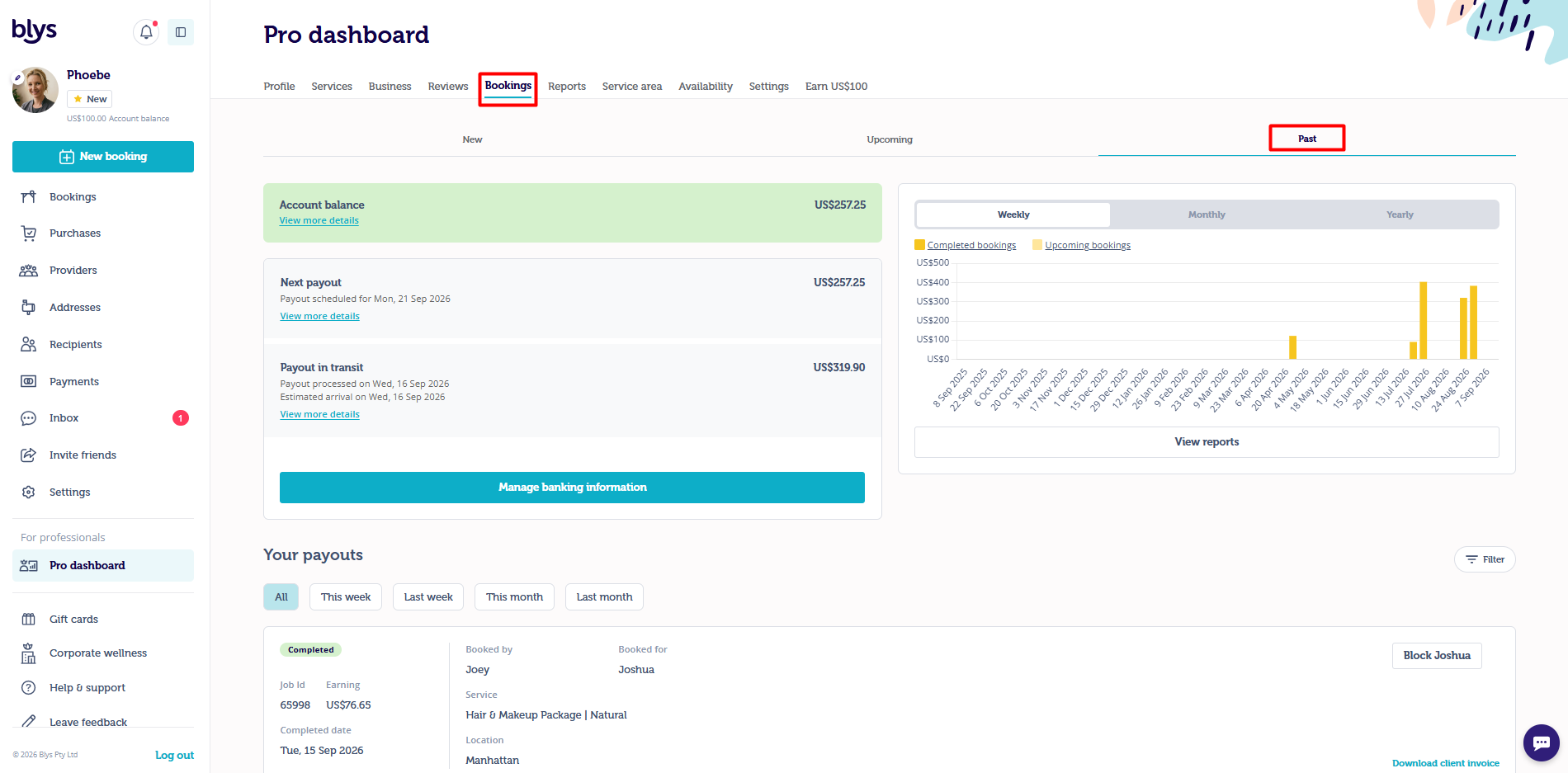Open Help & support question icon
The image size is (1568, 773).
tap(29, 688)
